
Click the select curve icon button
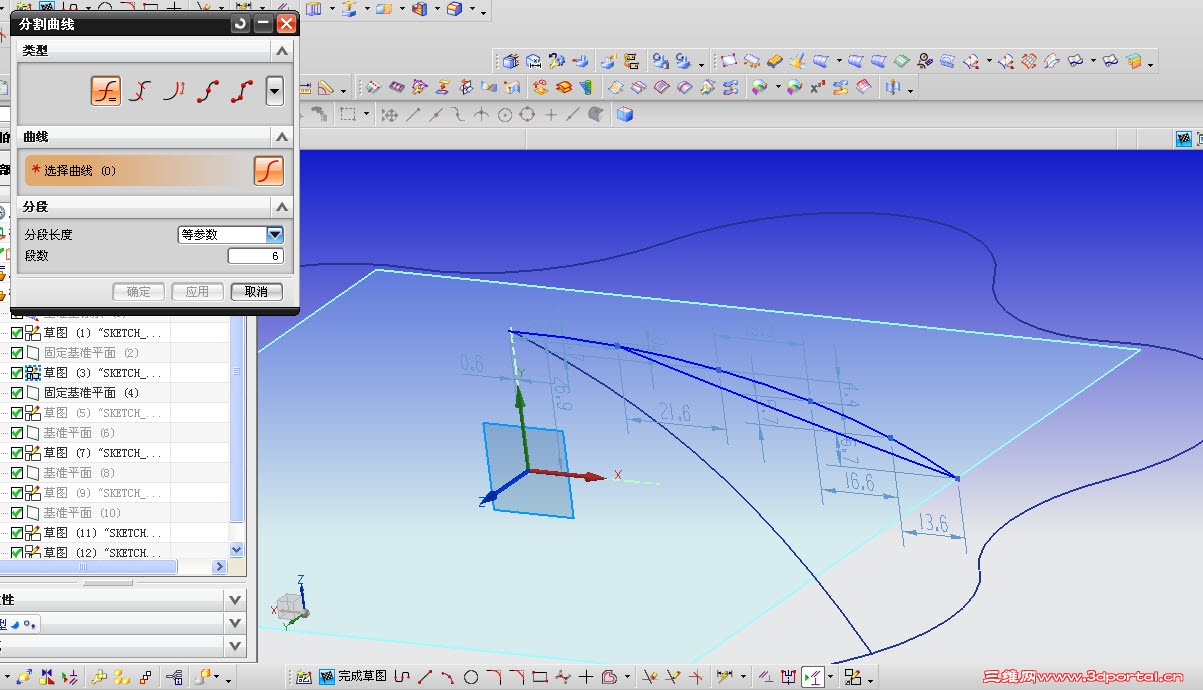(x=268, y=171)
